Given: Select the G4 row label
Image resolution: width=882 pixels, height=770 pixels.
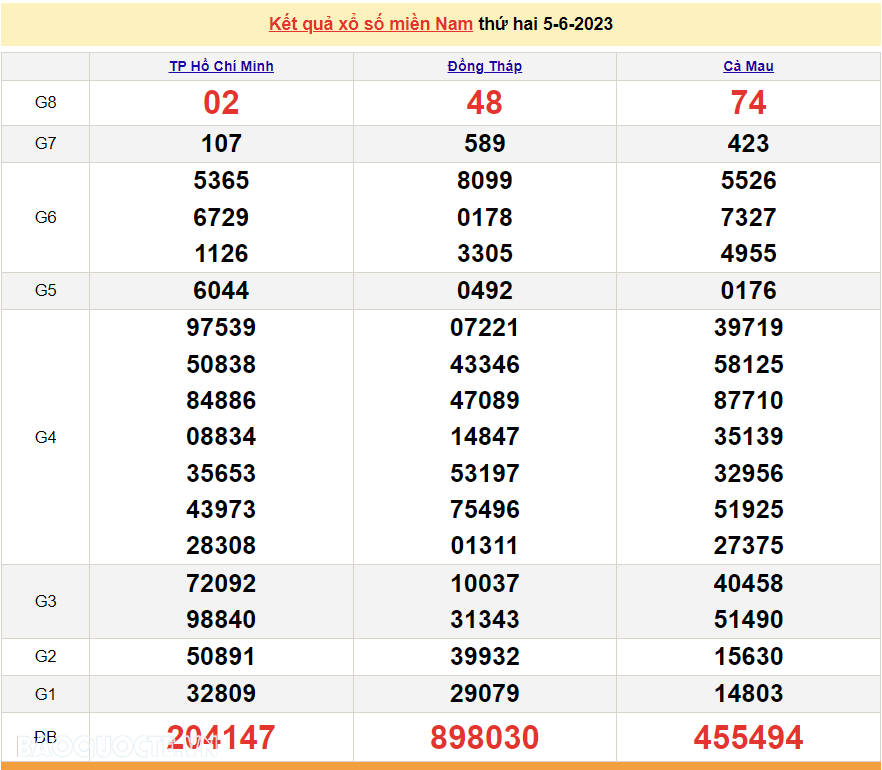Looking at the screenshot, I should click(45, 437).
